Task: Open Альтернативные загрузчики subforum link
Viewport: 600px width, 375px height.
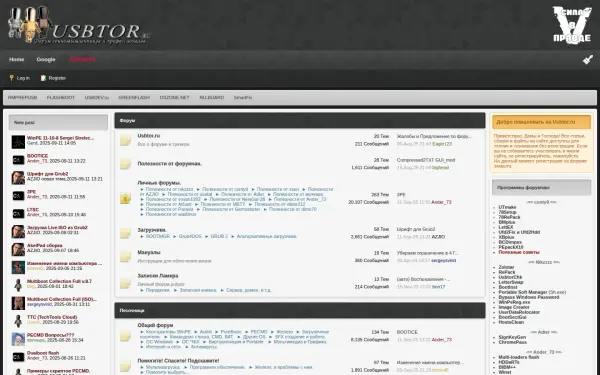Action: click(x=267, y=236)
